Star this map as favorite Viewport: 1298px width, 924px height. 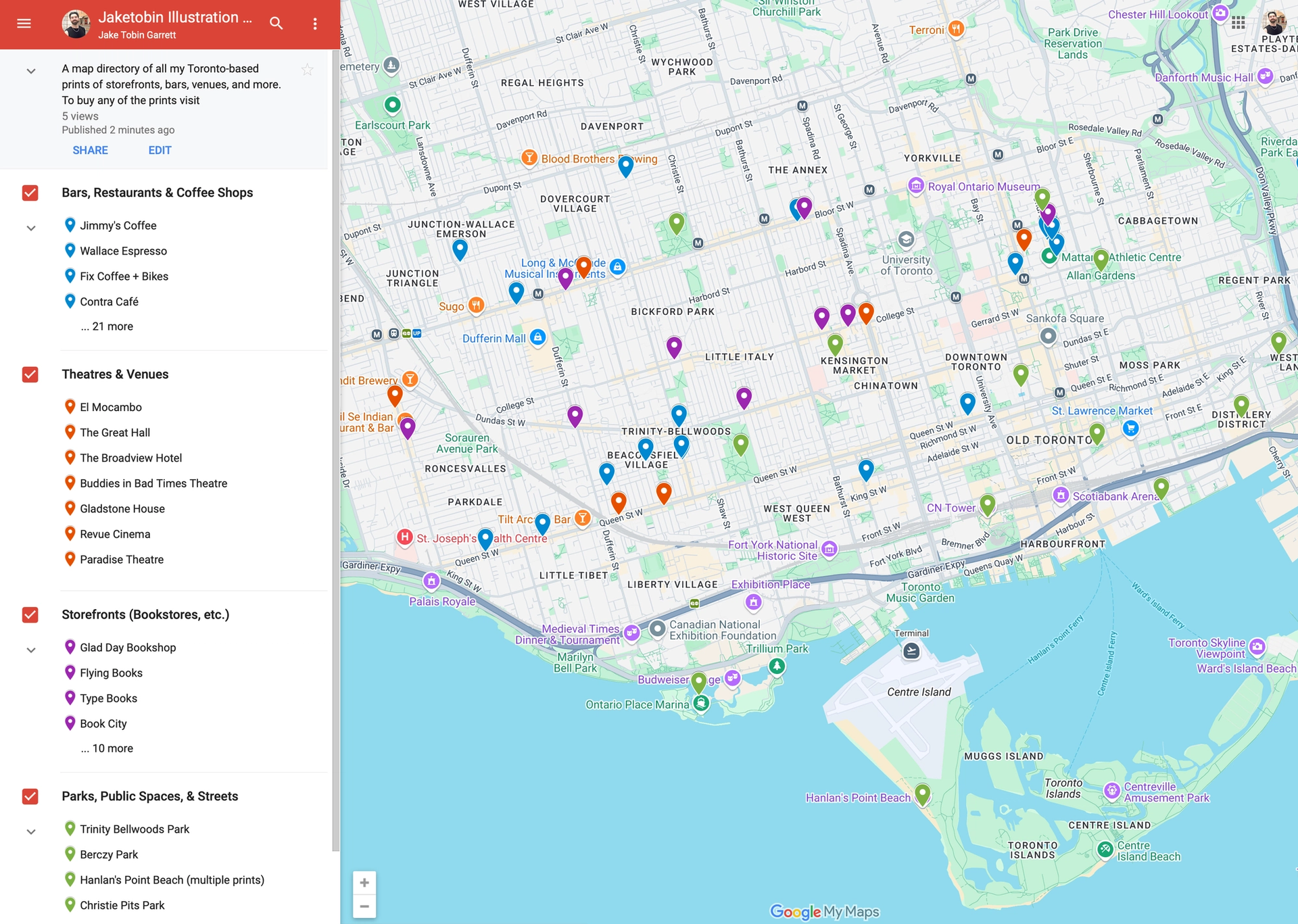click(x=308, y=70)
